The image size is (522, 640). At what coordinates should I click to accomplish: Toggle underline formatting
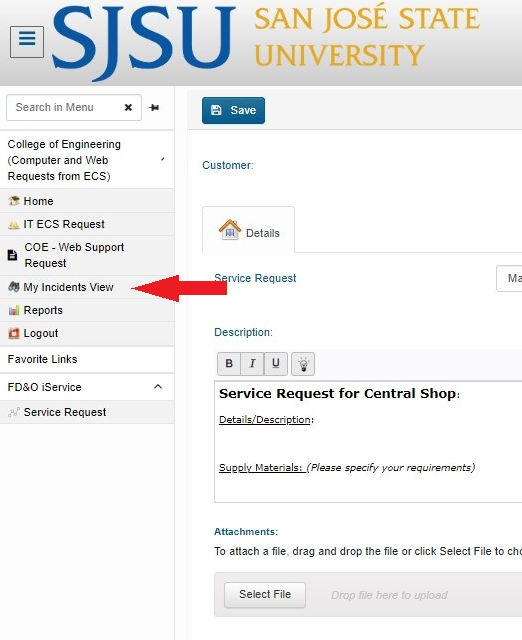276,364
